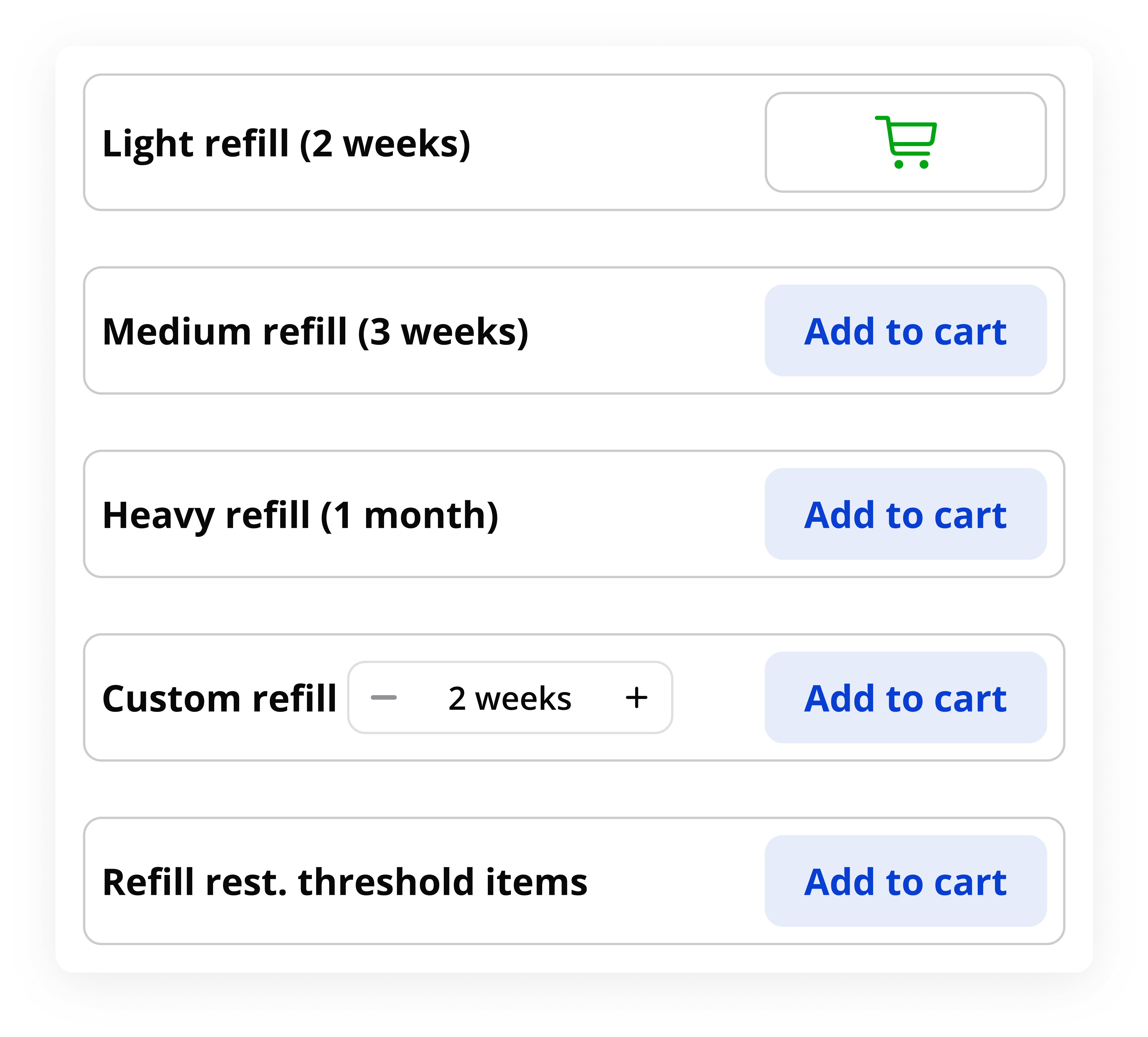Add Refill rest. threshold items to cart
1148x1037 pixels.
point(905,881)
